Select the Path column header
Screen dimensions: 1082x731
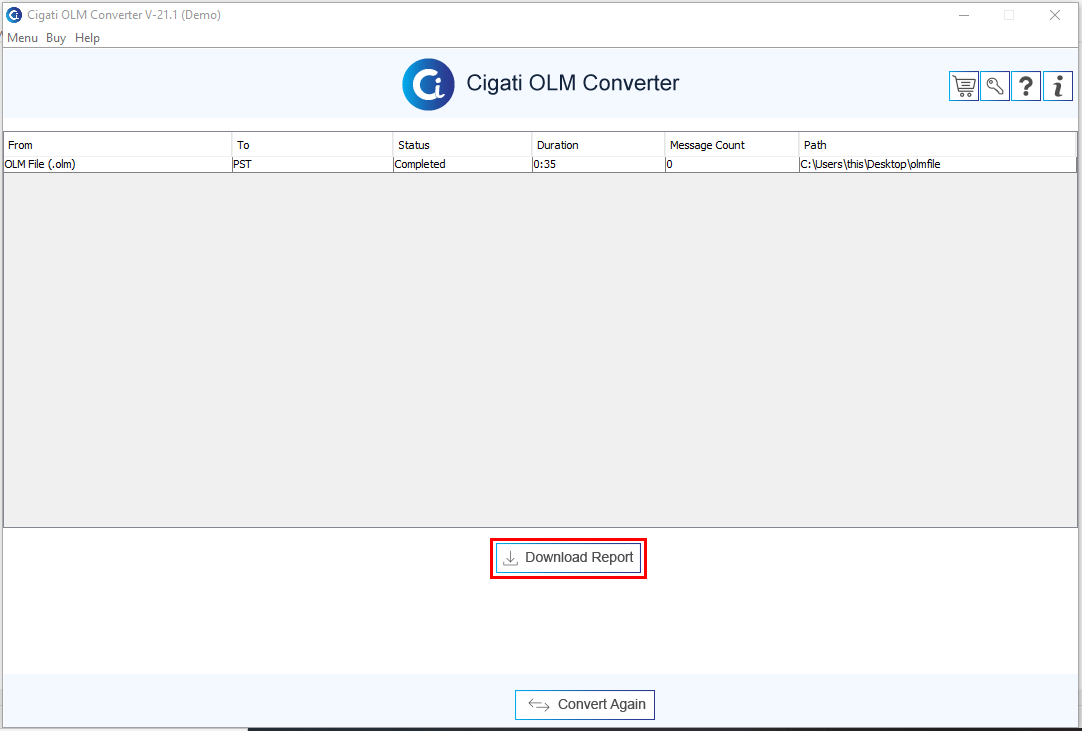(x=937, y=145)
